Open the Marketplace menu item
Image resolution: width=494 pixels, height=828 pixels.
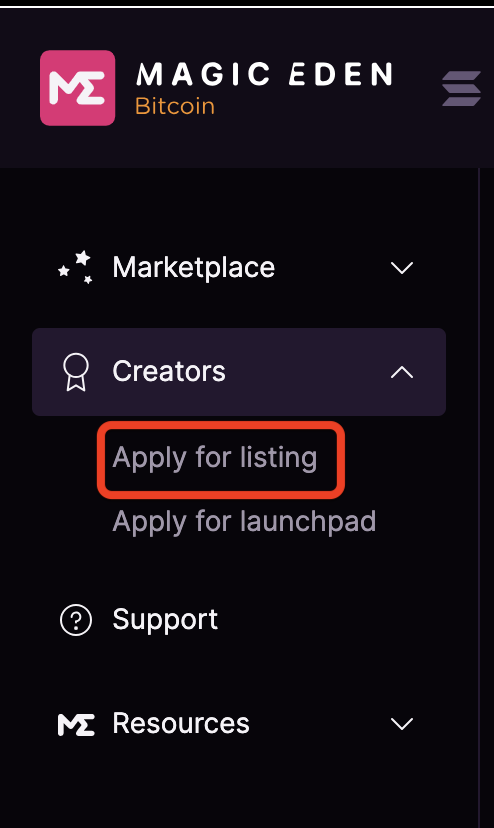193,267
